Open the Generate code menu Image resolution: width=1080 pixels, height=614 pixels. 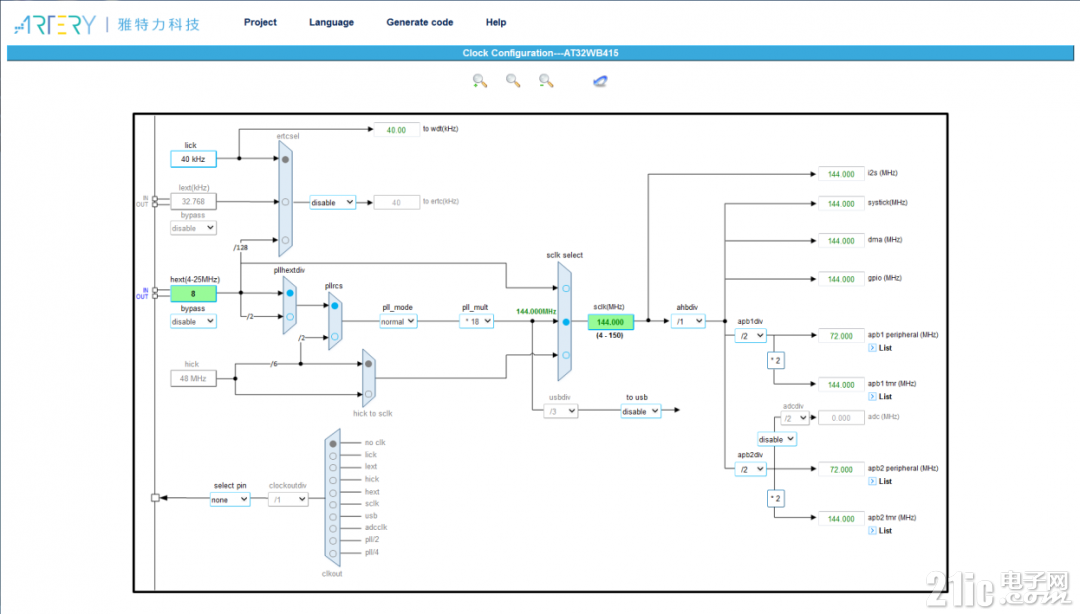click(x=419, y=22)
